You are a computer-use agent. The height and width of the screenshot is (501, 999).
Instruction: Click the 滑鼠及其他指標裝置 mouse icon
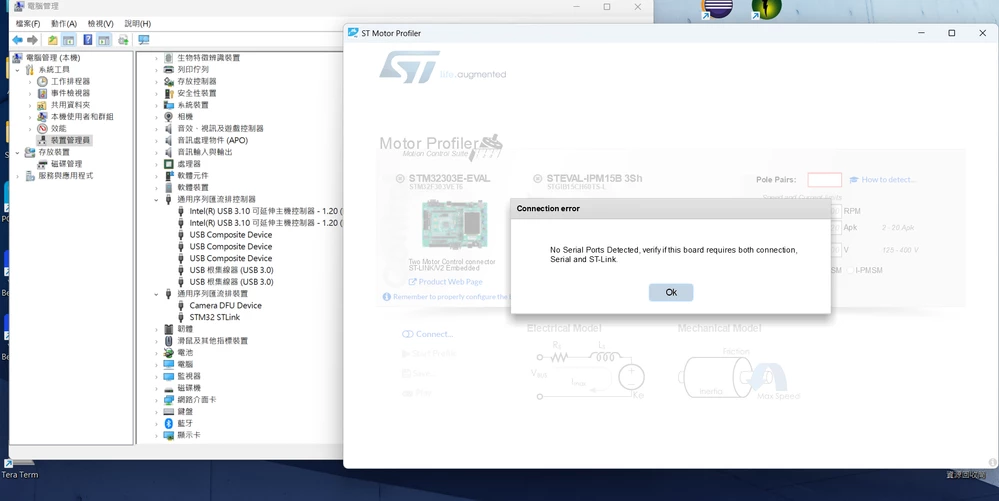[169, 341]
